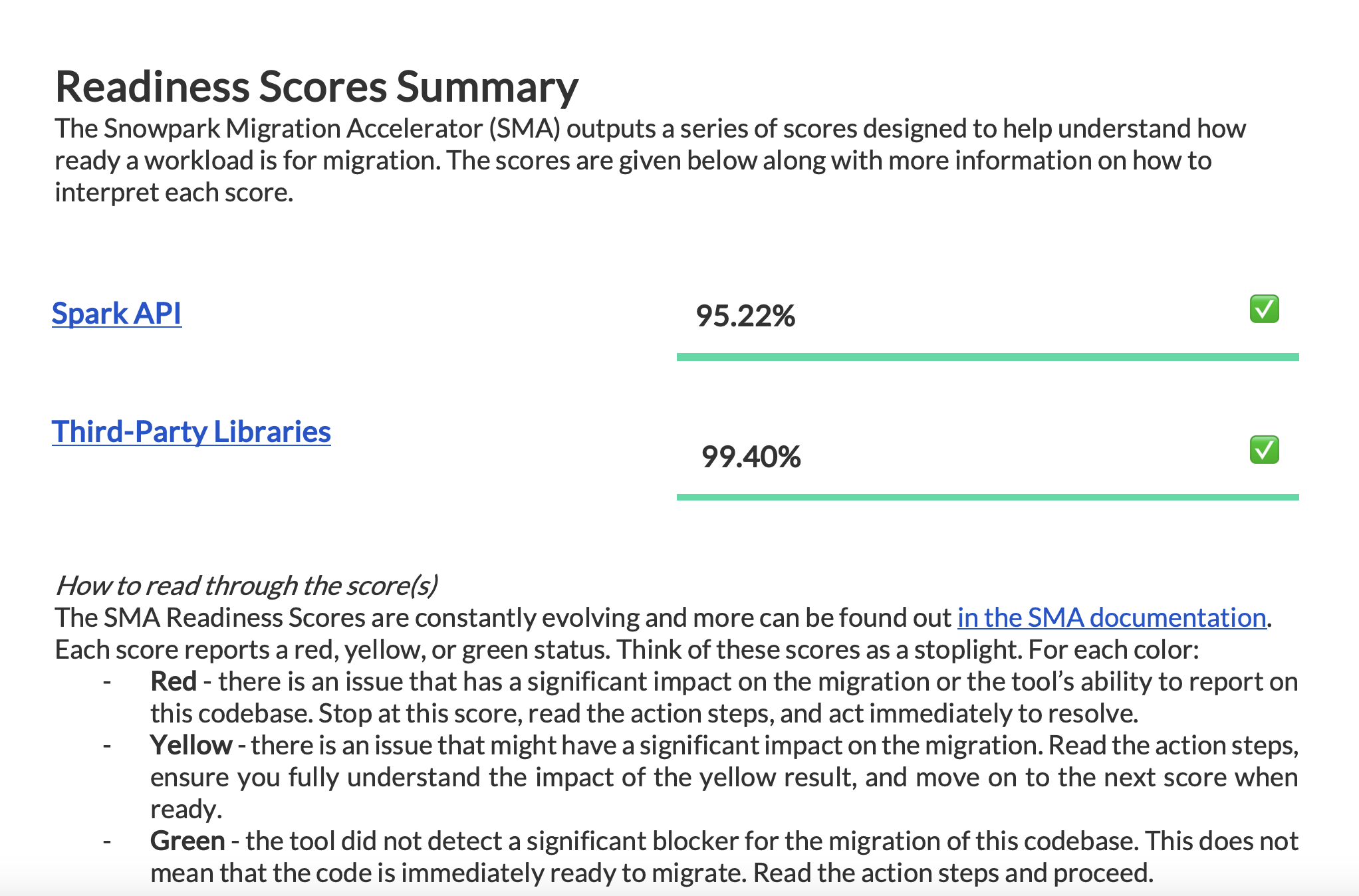The height and width of the screenshot is (896, 1359).
Task: Follow the 'in the SMA documentation' link
Action: click(x=1111, y=617)
